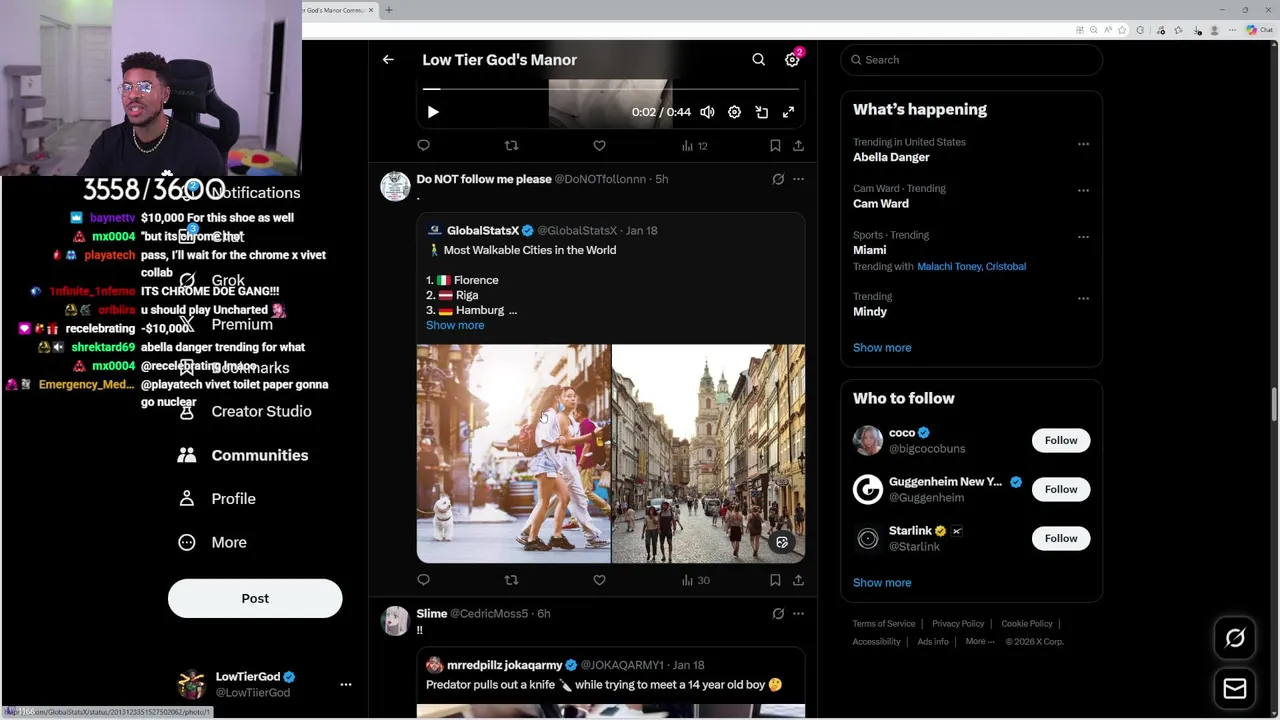
Task: View analytics showing 12 views
Action: pyautogui.click(x=694, y=146)
